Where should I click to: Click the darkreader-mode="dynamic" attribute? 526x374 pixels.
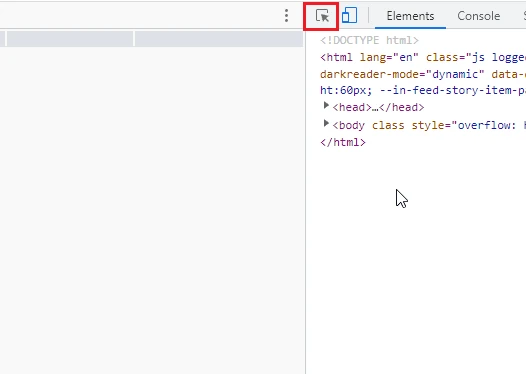(402, 74)
